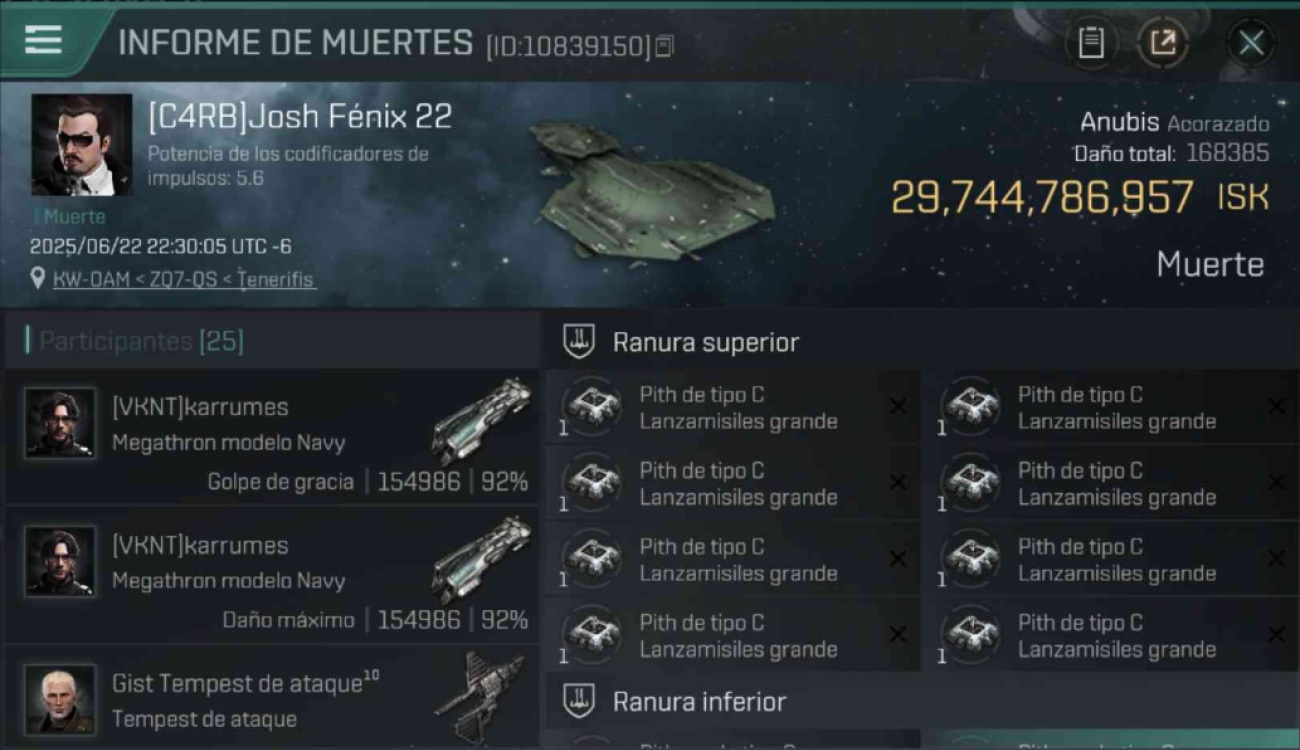Share the kill report via export icon
Viewport: 1300px width, 750px height.
(x=1163, y=43)
